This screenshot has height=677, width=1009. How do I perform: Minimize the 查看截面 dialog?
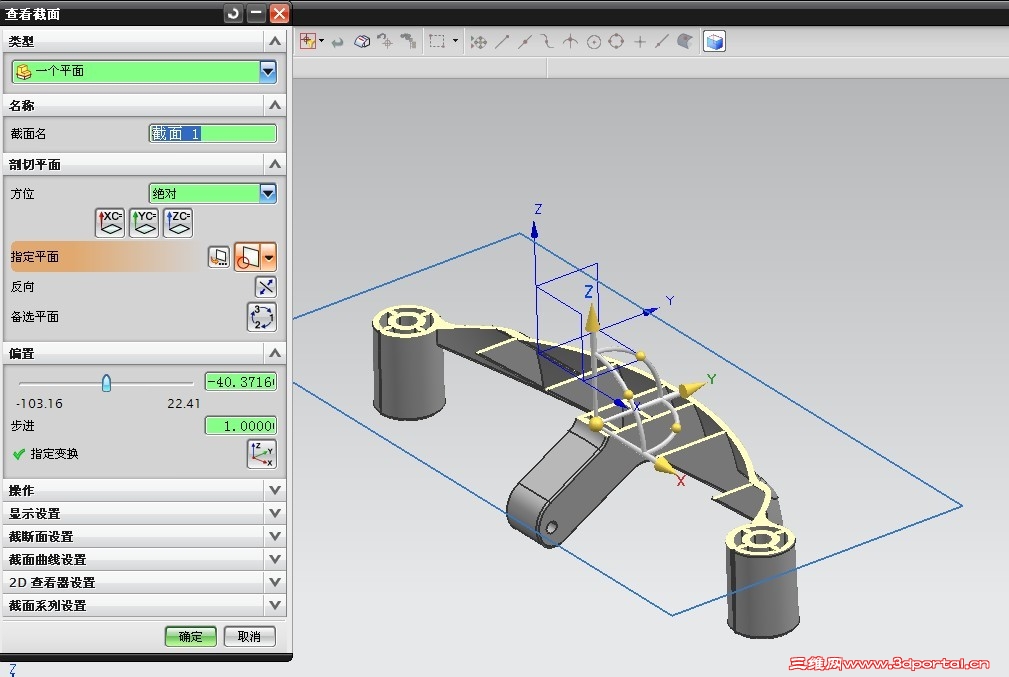point(256,13)
